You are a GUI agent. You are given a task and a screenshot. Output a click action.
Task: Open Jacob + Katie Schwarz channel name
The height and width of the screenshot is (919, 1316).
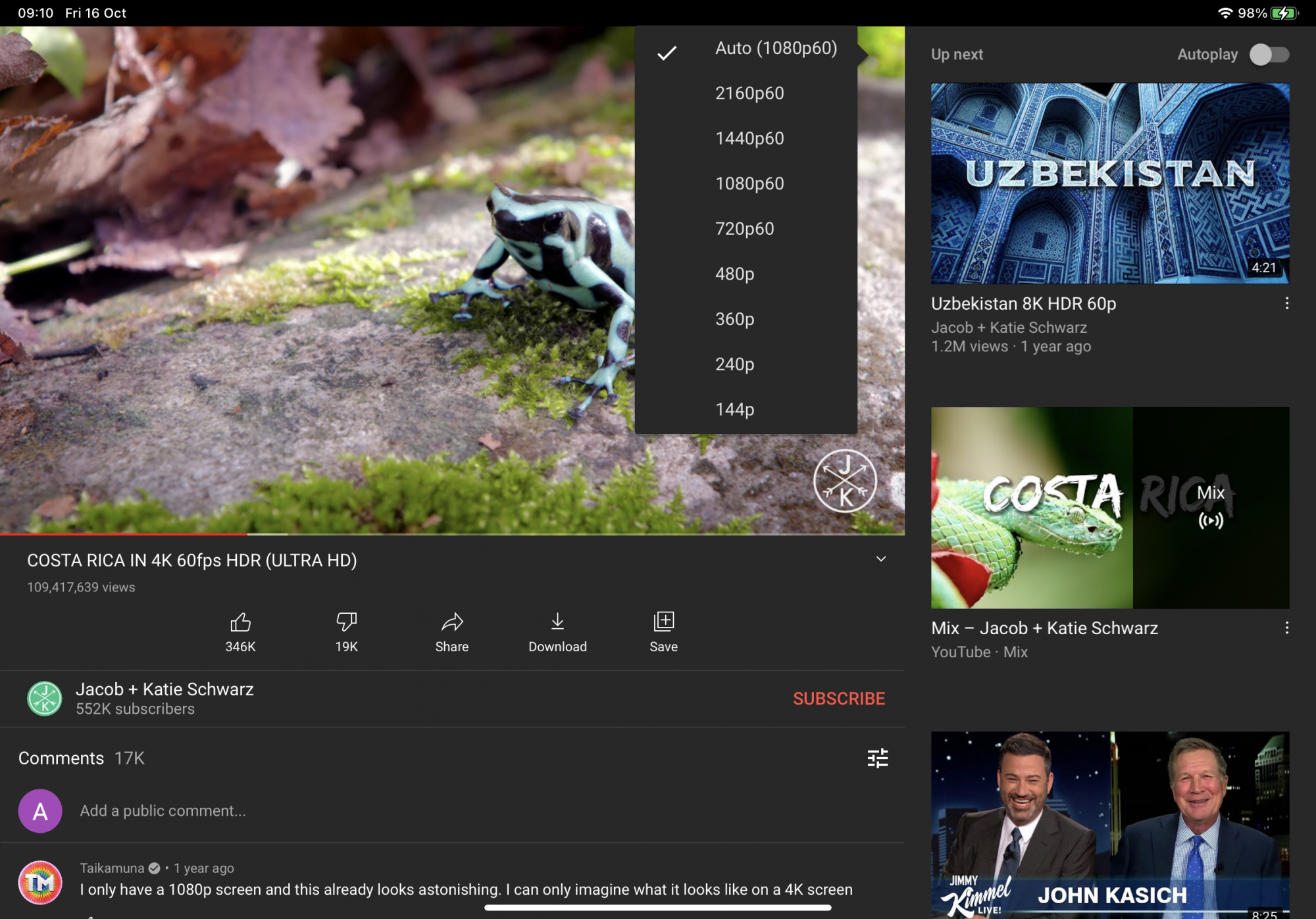[x=164, y=689]
